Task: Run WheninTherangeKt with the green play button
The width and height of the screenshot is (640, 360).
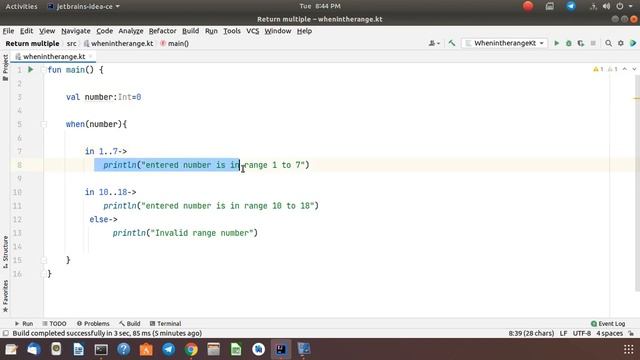Action: 556,43
